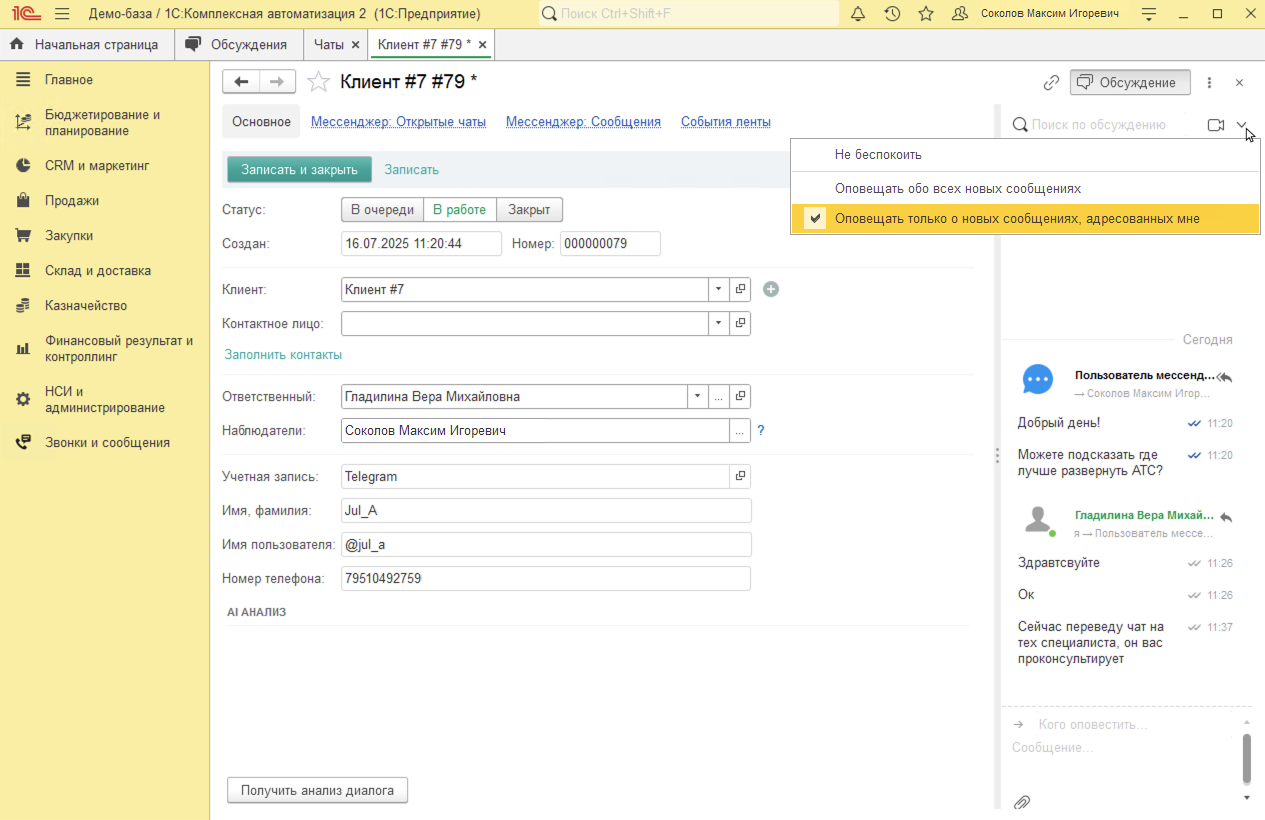Switch to Обсуждения tab

click(x=238, y=45)
